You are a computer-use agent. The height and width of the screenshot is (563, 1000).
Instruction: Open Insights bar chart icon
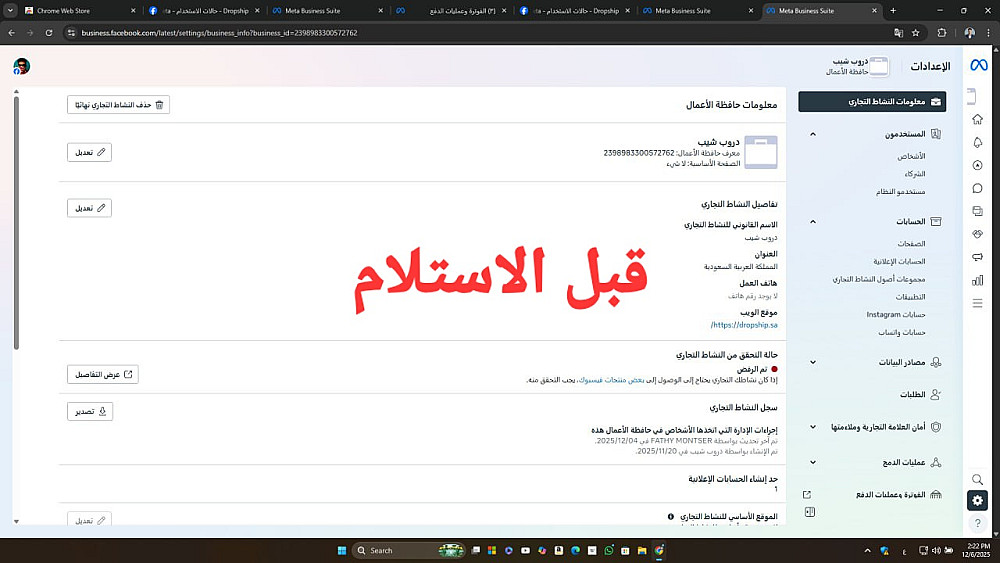point(977,280)
